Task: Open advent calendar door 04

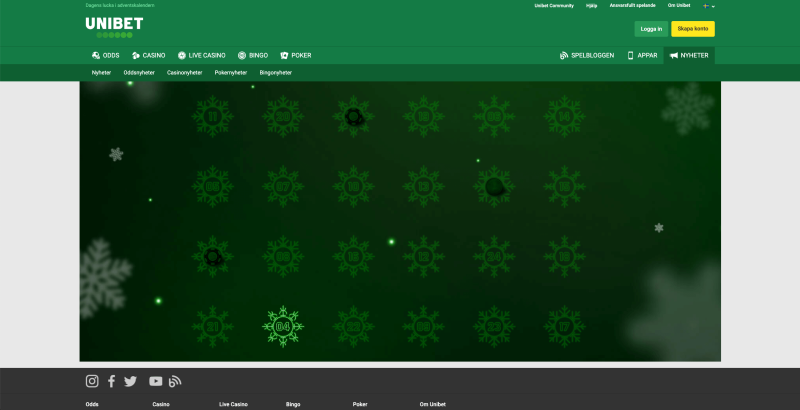Action: click(x=283, y=326)
